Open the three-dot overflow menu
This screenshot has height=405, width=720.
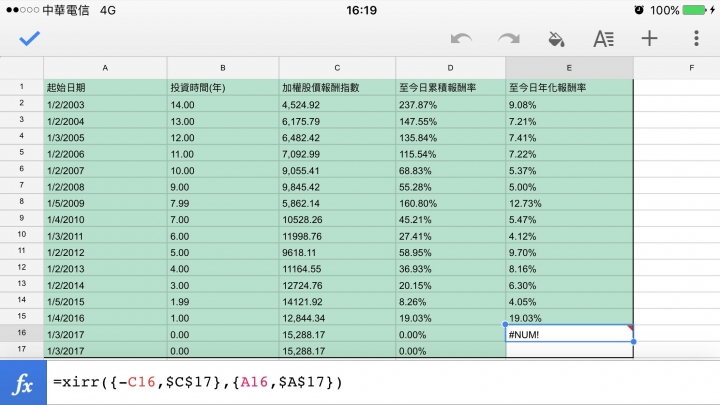tap(696, 38)
